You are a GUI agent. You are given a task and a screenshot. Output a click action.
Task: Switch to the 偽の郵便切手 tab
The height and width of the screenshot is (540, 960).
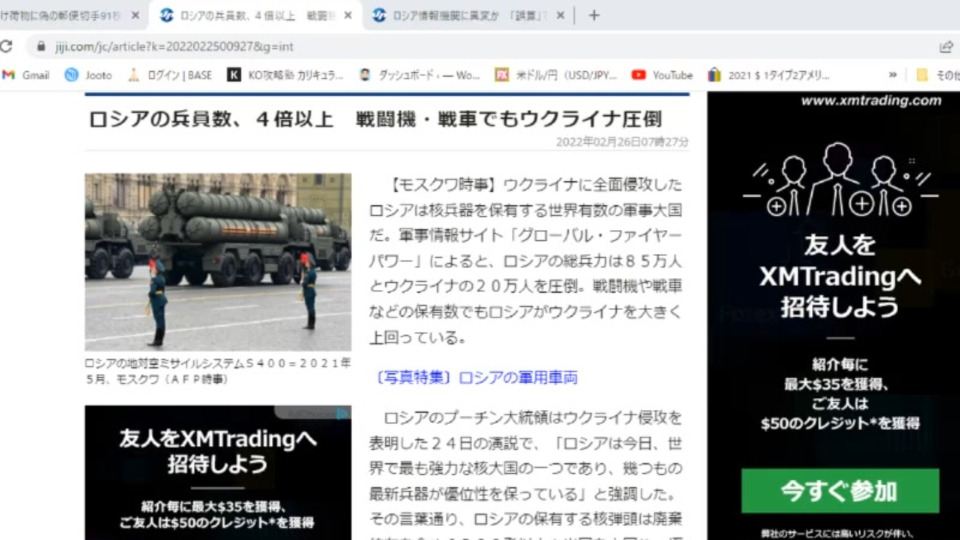[x=70, y=15]
